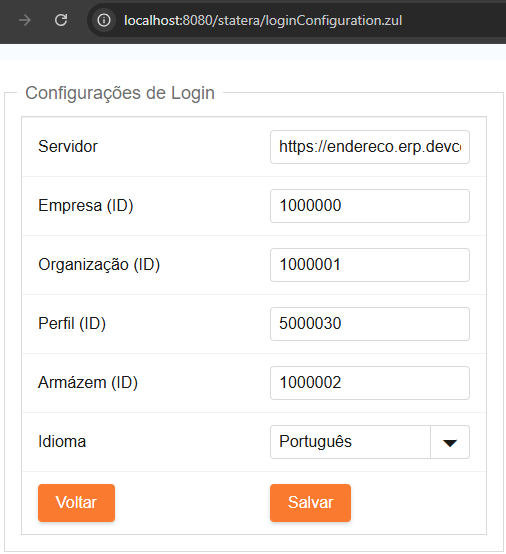The height and width of the screenshot is (554, 506).
Task: Focus the localhost address bar URL
Action: coord(263,20)
